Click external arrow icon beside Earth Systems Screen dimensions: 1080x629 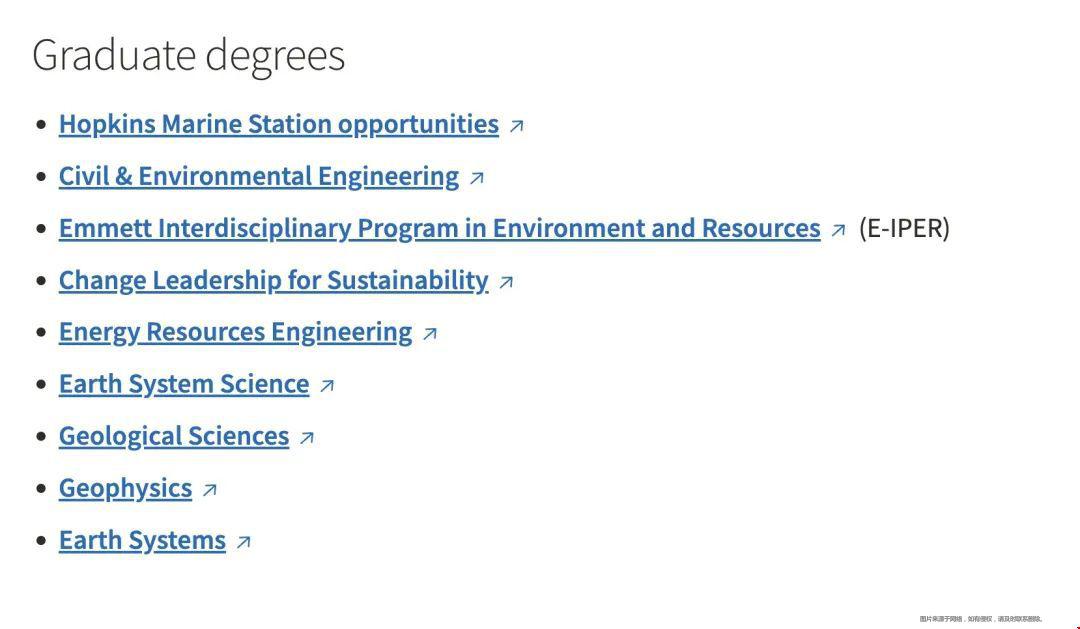[244, 542]
